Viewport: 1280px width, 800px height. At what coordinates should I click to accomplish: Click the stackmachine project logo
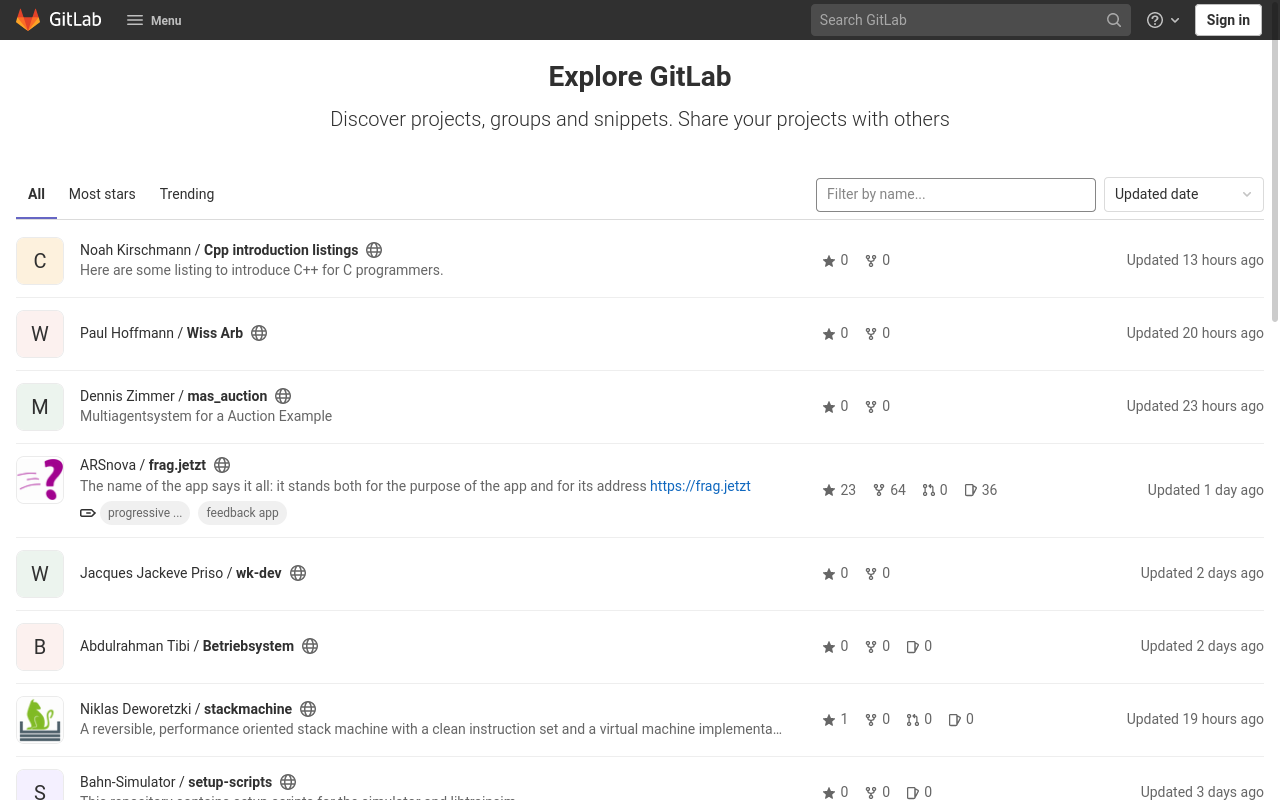point(40,720)
